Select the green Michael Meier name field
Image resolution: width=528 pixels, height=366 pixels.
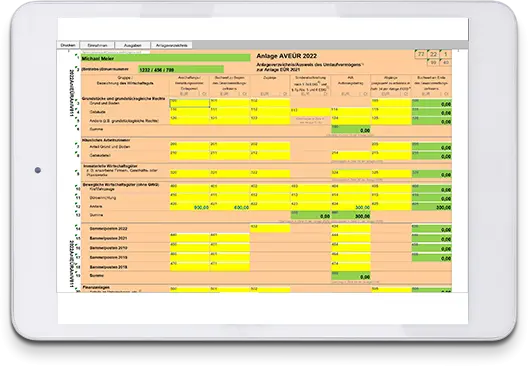point(166,58)
